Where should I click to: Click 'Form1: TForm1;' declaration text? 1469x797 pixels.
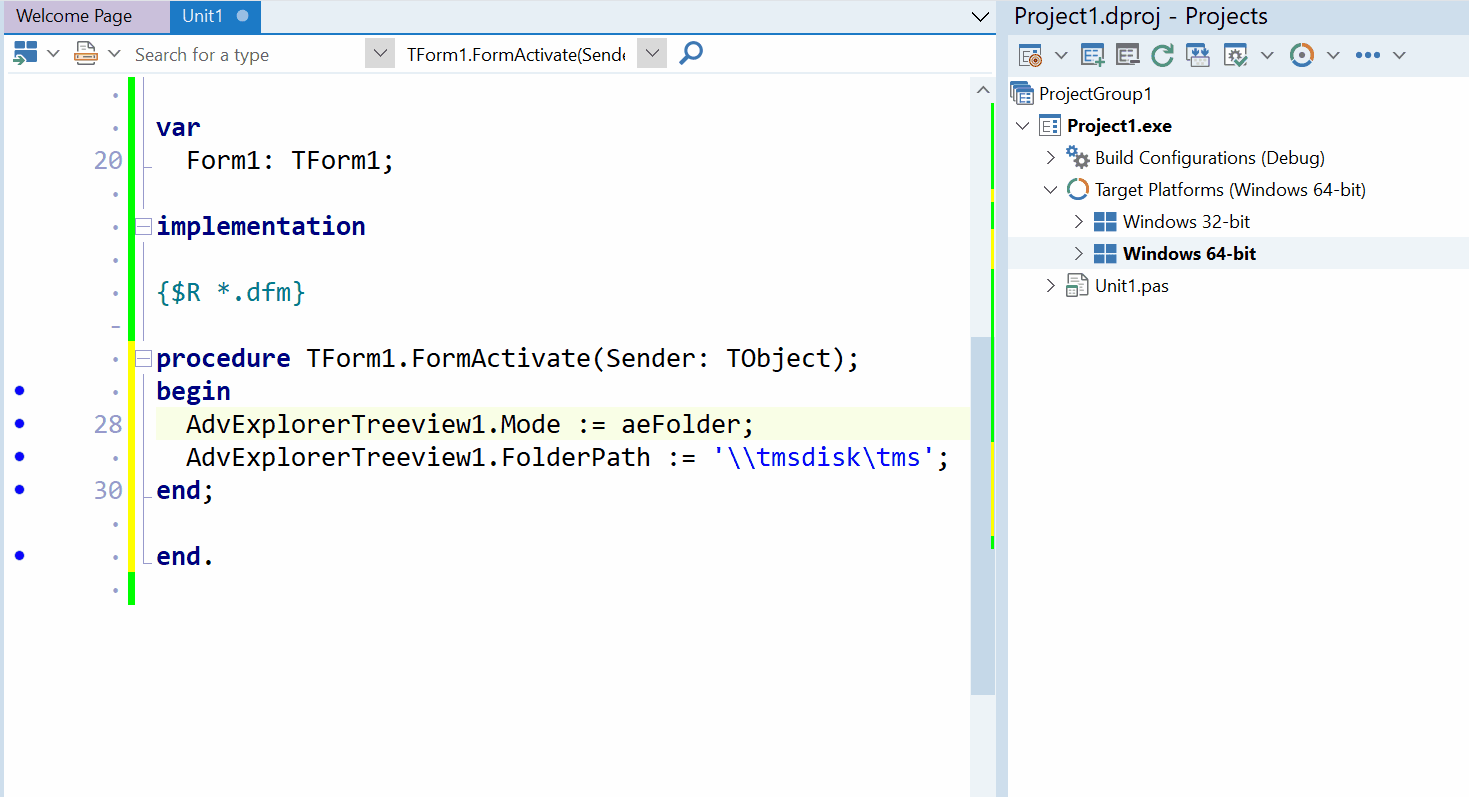click(290, 160)
